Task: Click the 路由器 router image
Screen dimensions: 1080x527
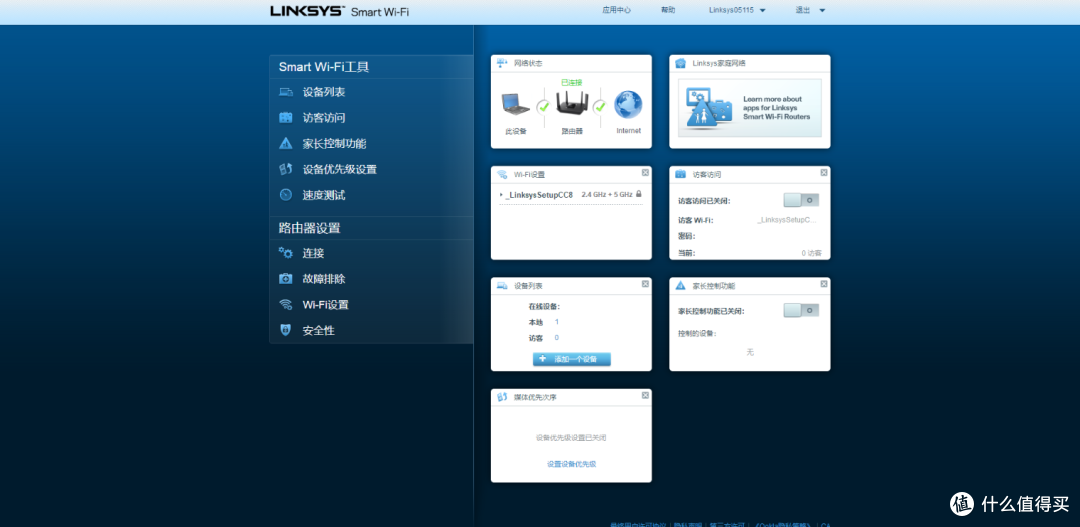Action: point(572,105)
